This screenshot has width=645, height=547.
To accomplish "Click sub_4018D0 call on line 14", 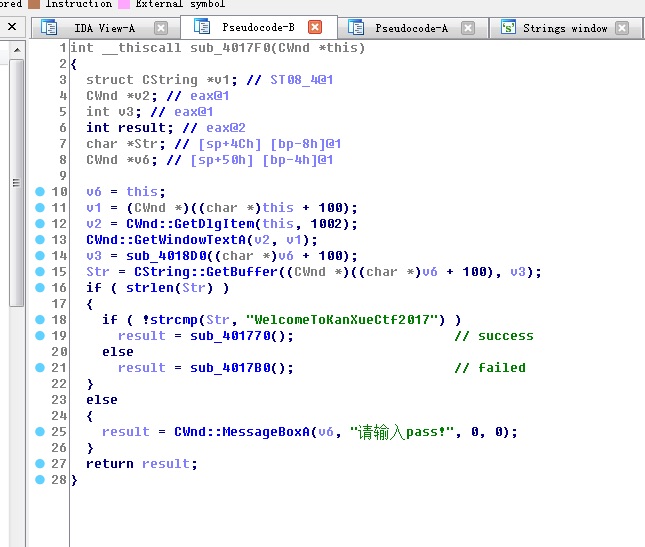I will tap(167, 256).
